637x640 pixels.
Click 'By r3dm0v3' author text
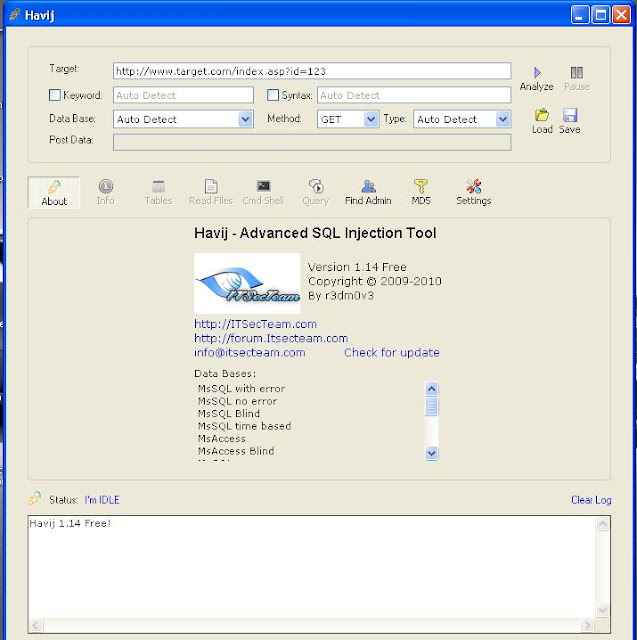[341, 296]
